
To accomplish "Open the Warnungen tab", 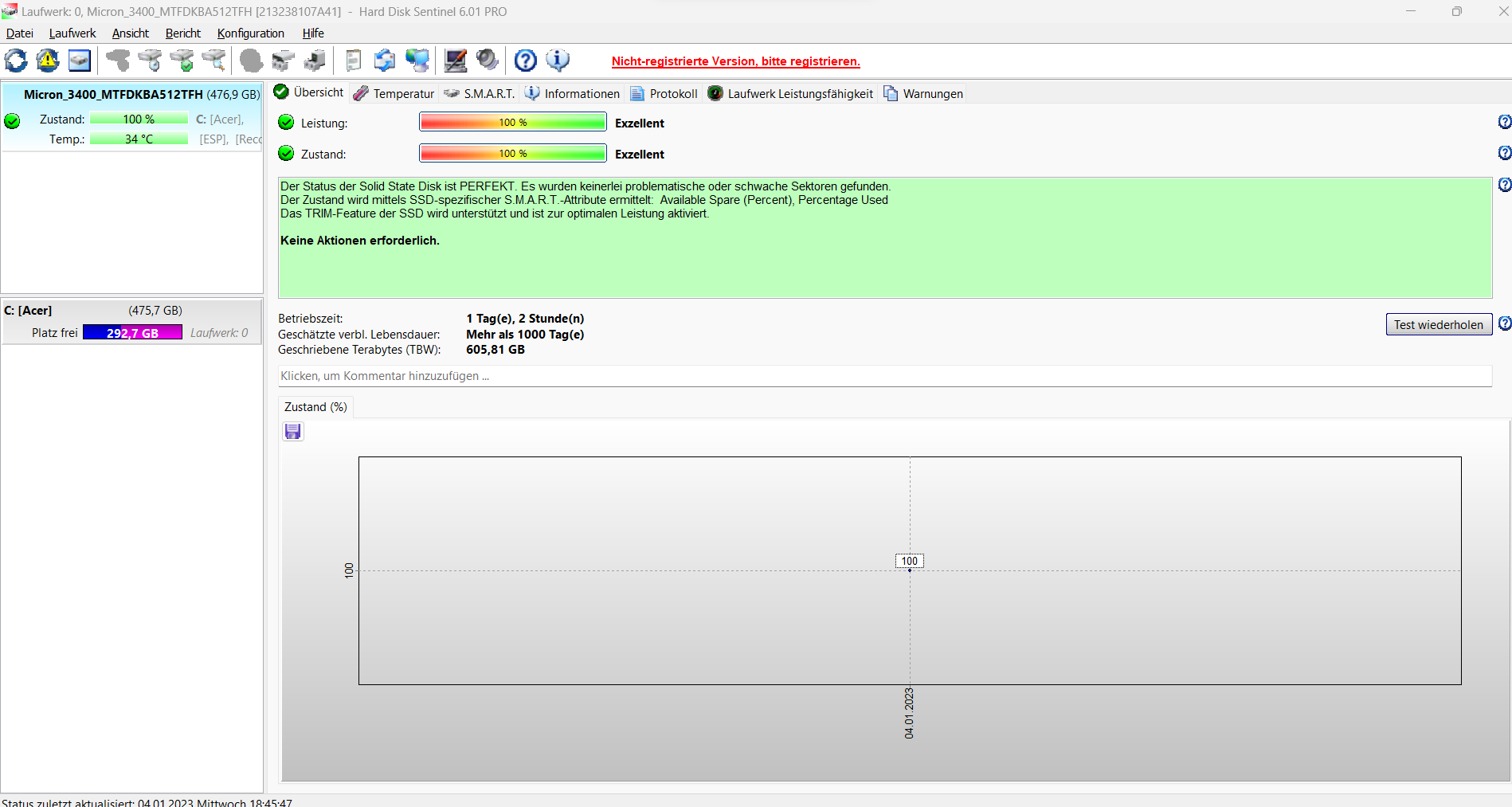I will tap(923, 94).
